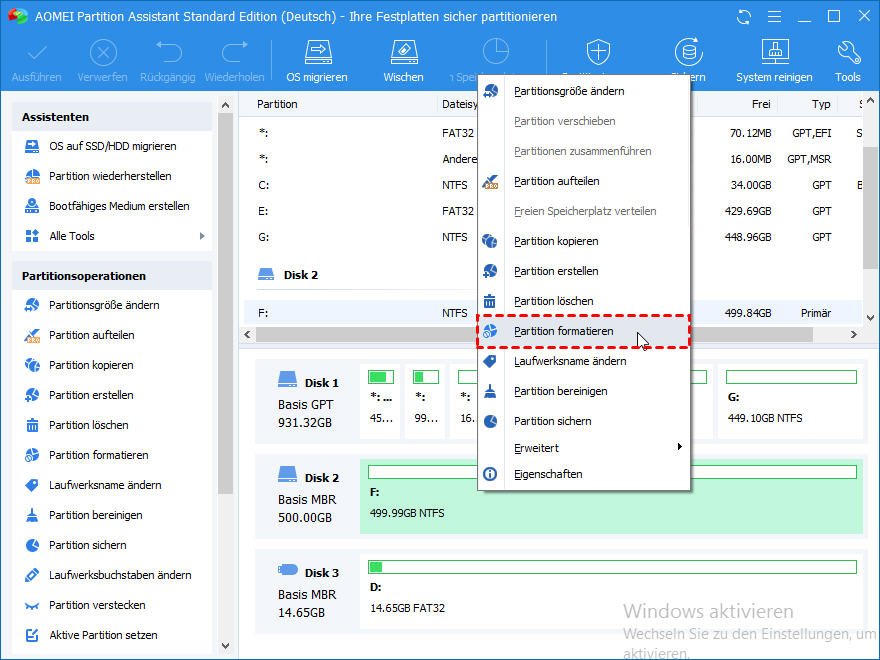Choose Partition formatieren in context menu
880x660 pixels.
coord(584,332)
